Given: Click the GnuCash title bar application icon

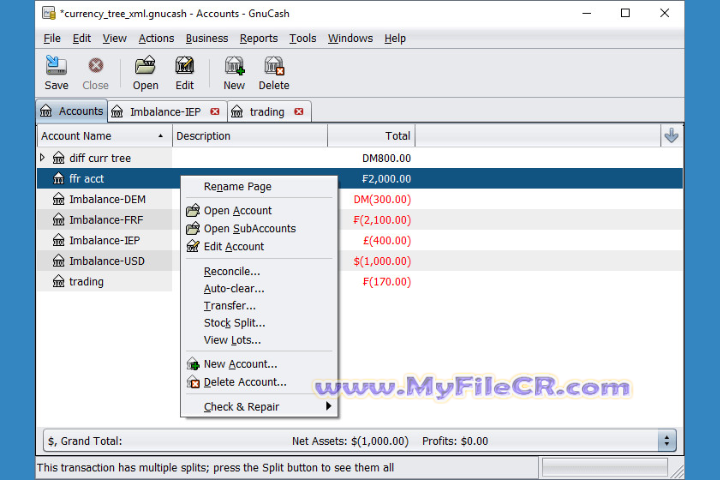Looking at the screenshot, I should click(x=49, y=13).
